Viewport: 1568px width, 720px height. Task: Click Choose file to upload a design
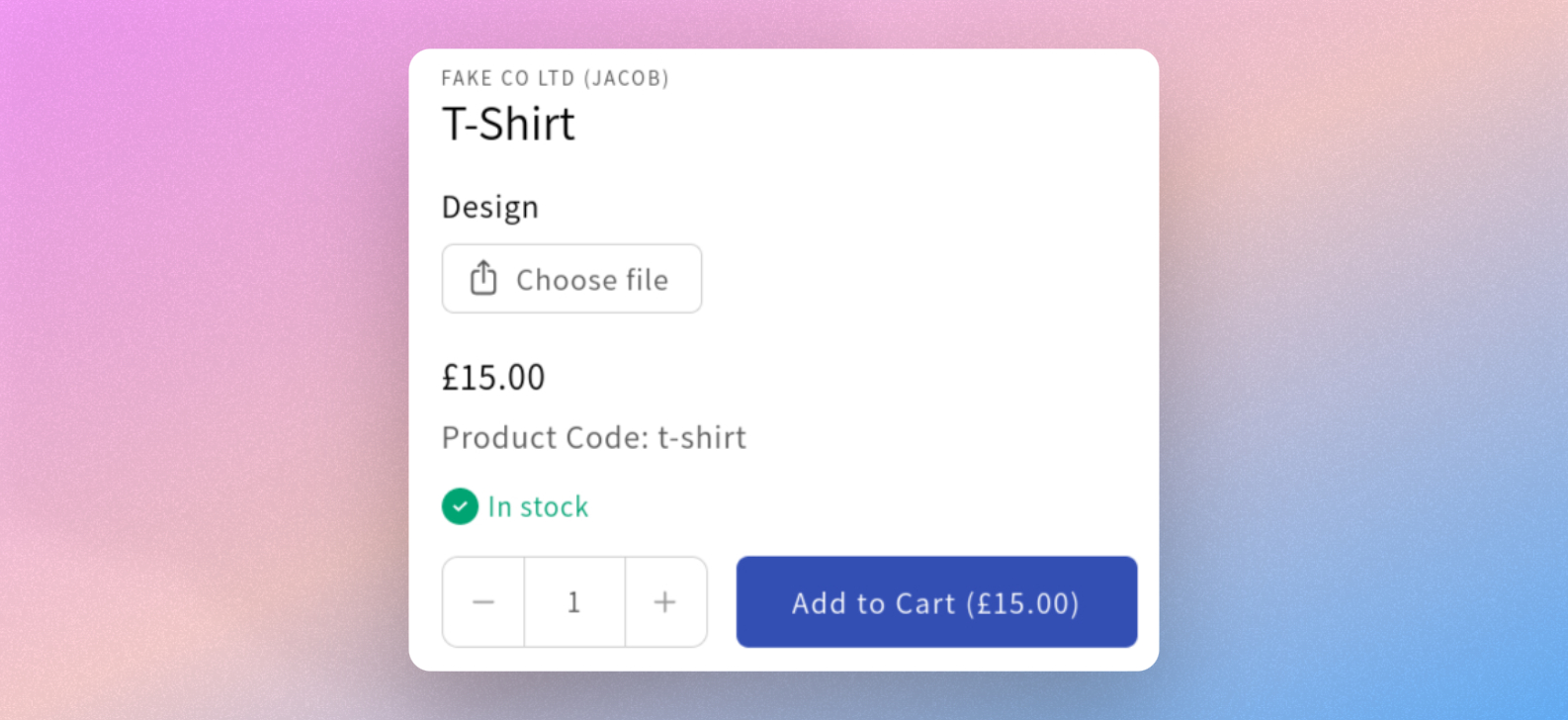(x=571, y=278)
